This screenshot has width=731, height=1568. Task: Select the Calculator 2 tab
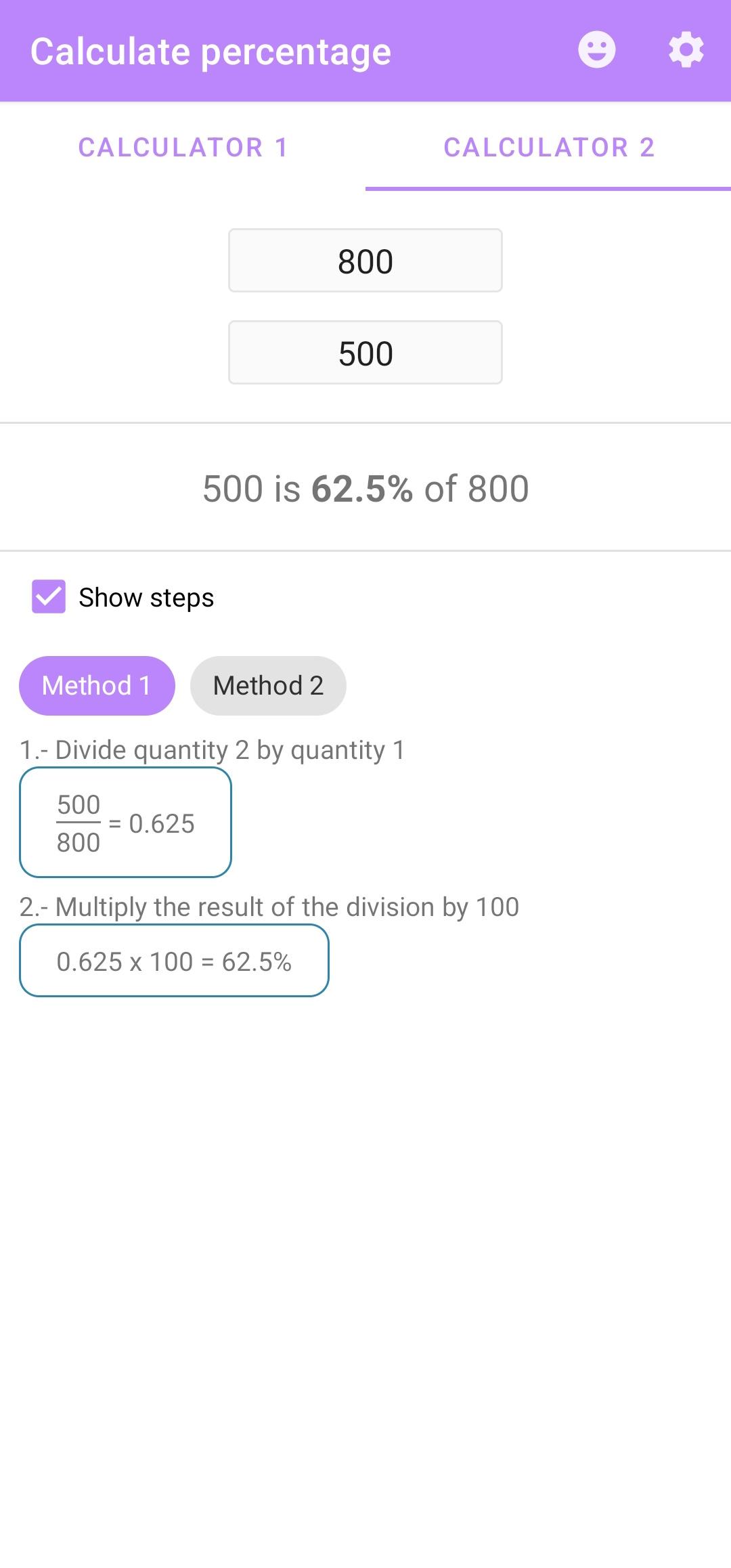click(x=548, y=148)
